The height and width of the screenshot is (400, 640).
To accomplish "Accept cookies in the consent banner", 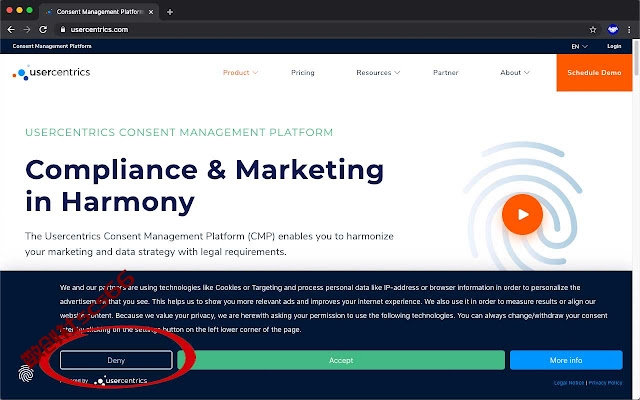I will [x=341, y=360].
